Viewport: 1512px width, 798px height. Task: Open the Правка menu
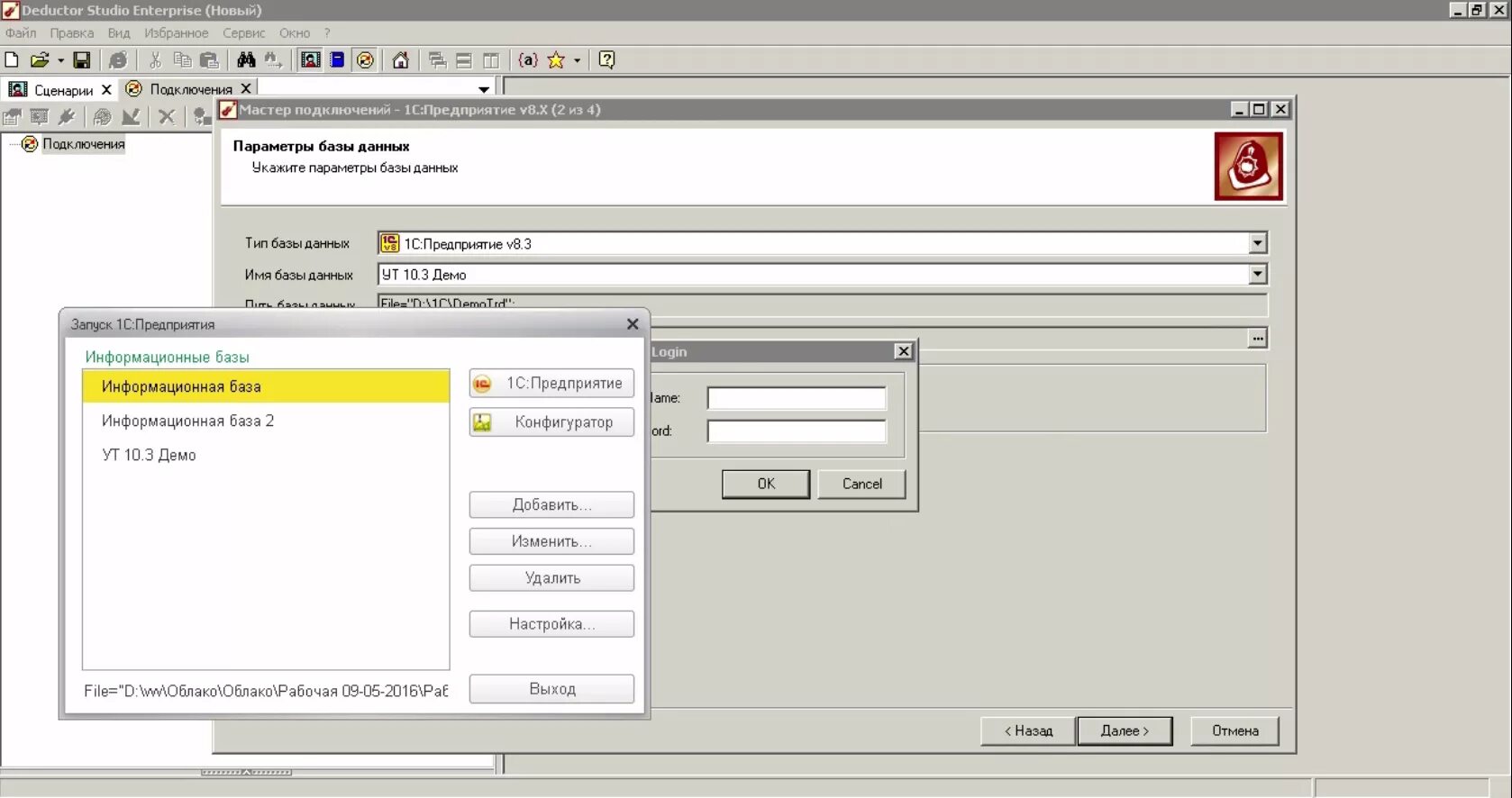click(72, 33)
